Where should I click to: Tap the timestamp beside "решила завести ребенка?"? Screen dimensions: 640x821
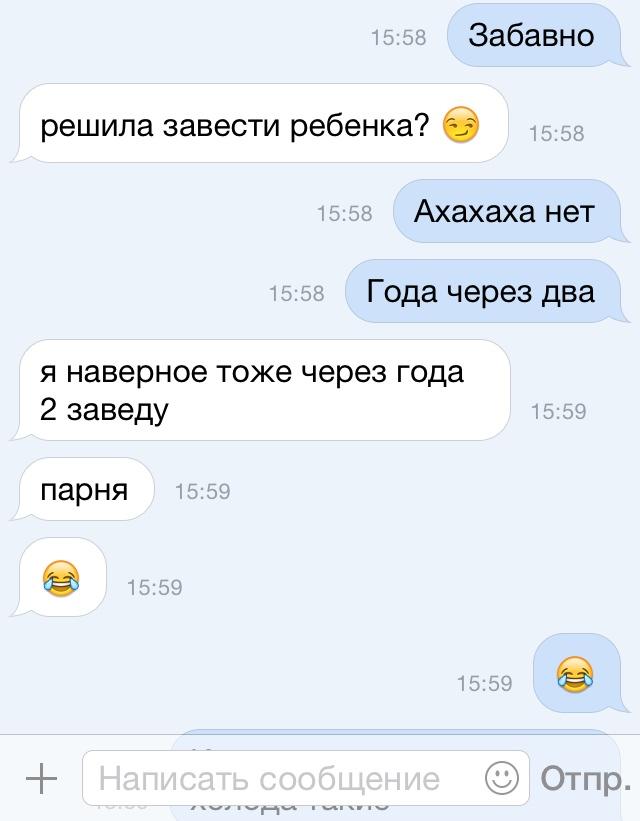tap(556, 134)
